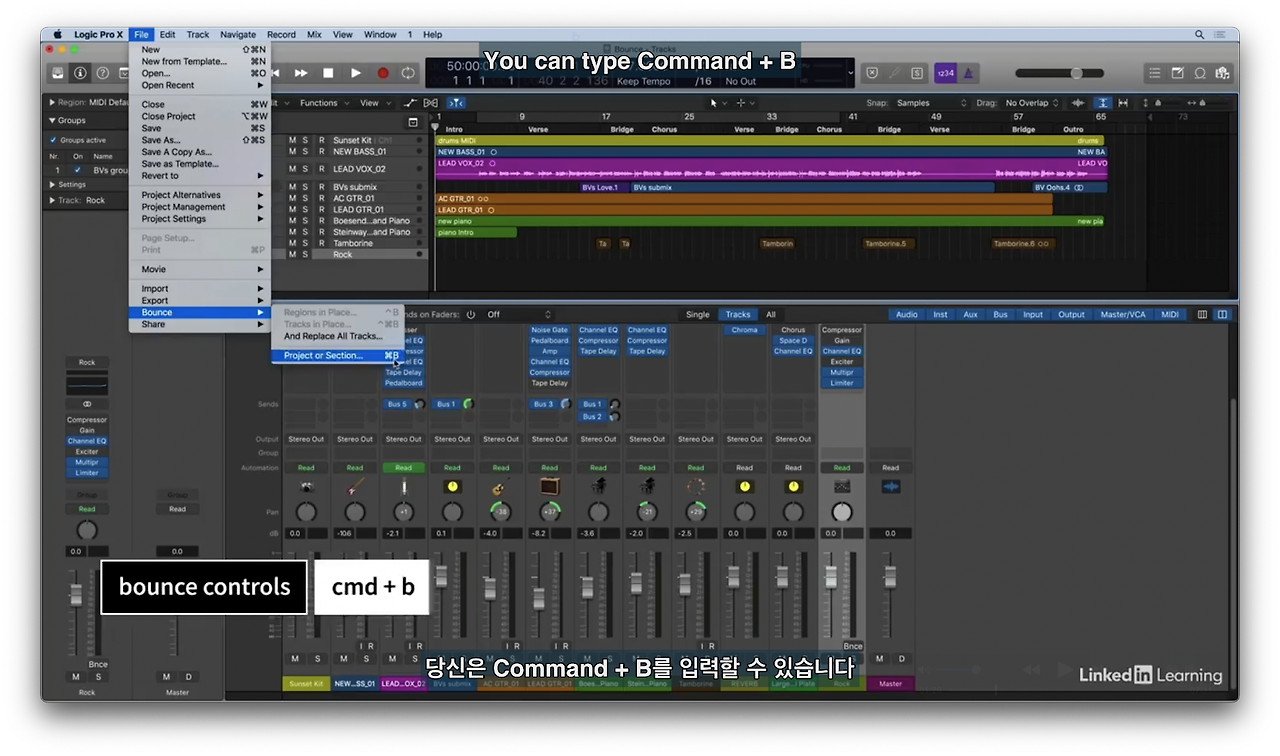This screenshot has width=1280, height=756.
Task: Click the acoustic guitar channel strip icon
Action: tap(501, 487)
